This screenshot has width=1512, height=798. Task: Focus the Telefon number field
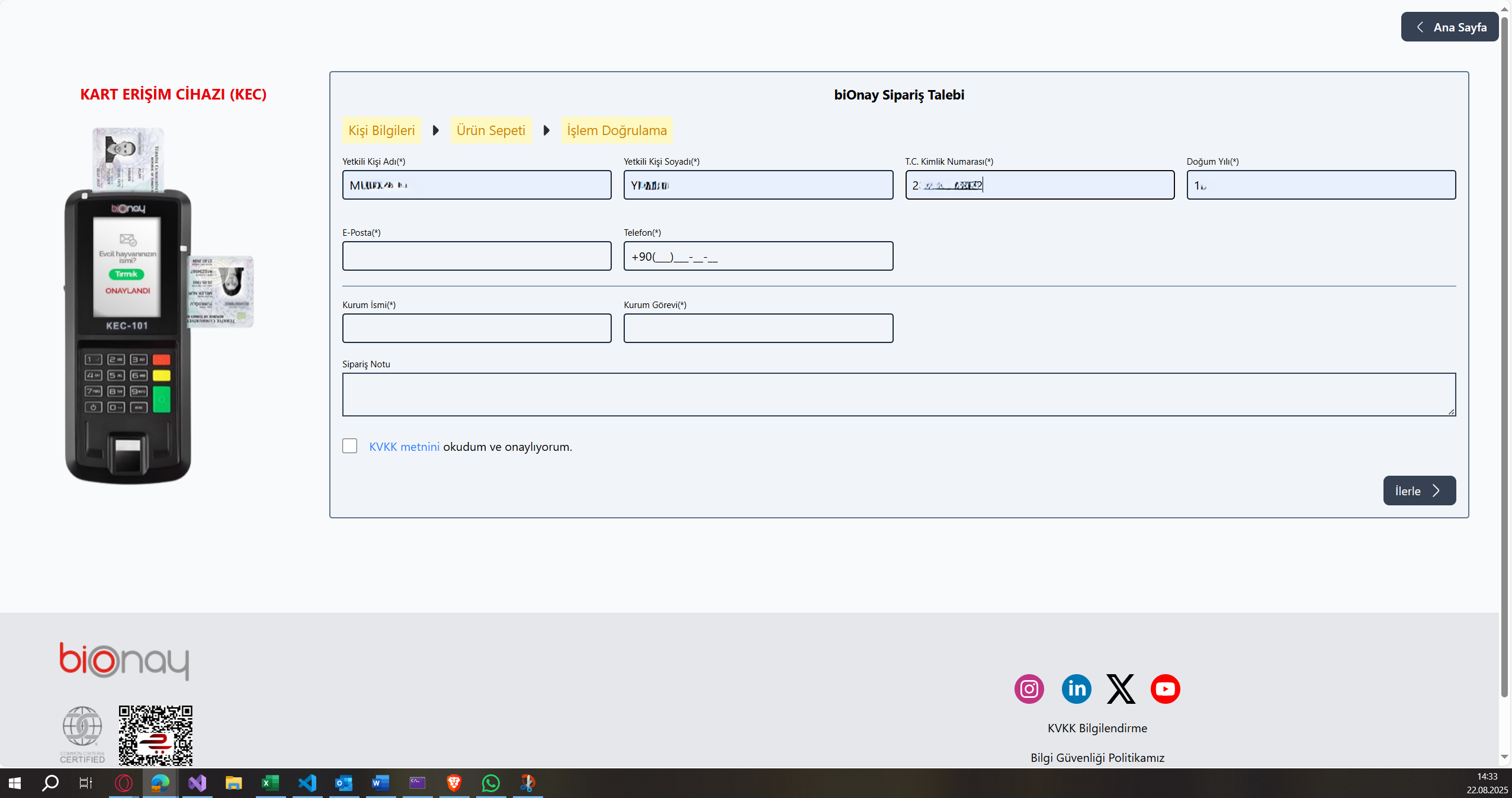pyautogui.click(x=758, y=256)
